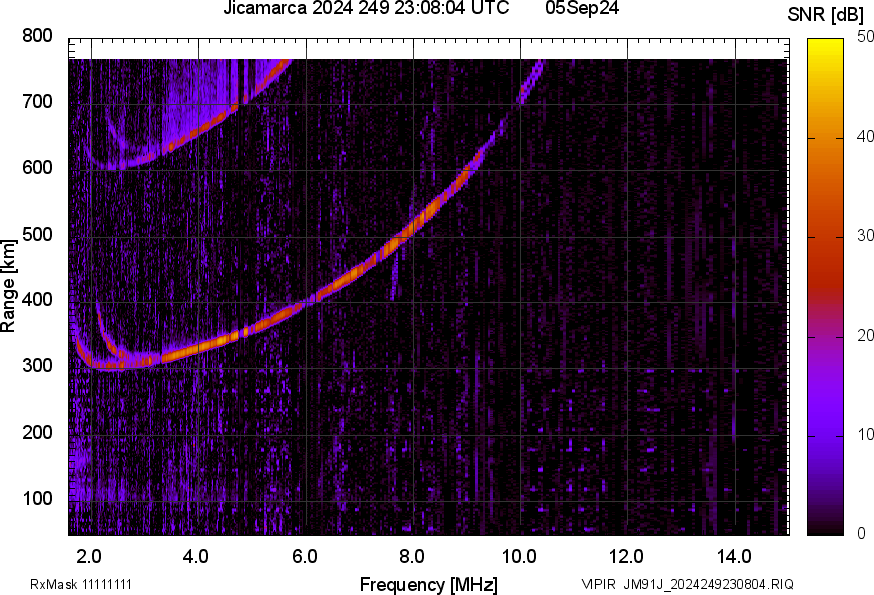Image resolution: width=874 pixels, height=595 pixels.
Task: Click the second-hop echo trace near 4 MHz
Action: pyautogui.click(x=198, y=132)
